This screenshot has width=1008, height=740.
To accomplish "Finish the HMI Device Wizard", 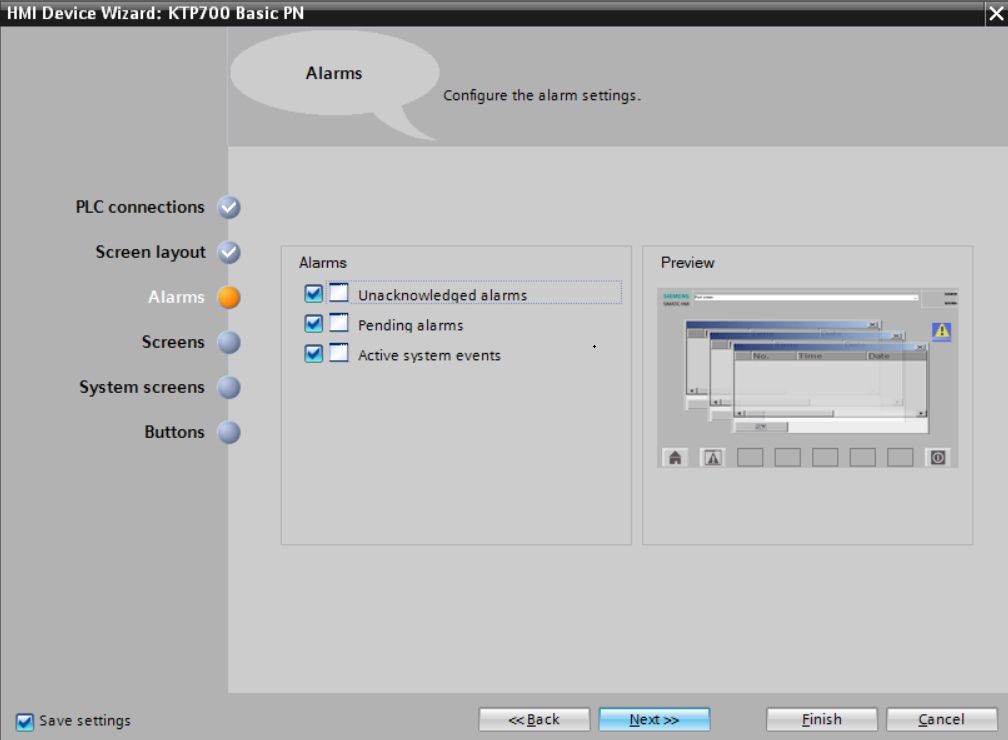I will coord(822,719).
